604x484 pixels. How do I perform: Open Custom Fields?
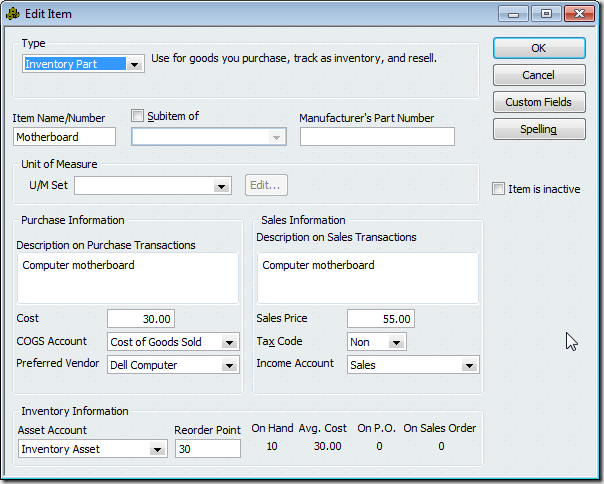tap(539, 102)
